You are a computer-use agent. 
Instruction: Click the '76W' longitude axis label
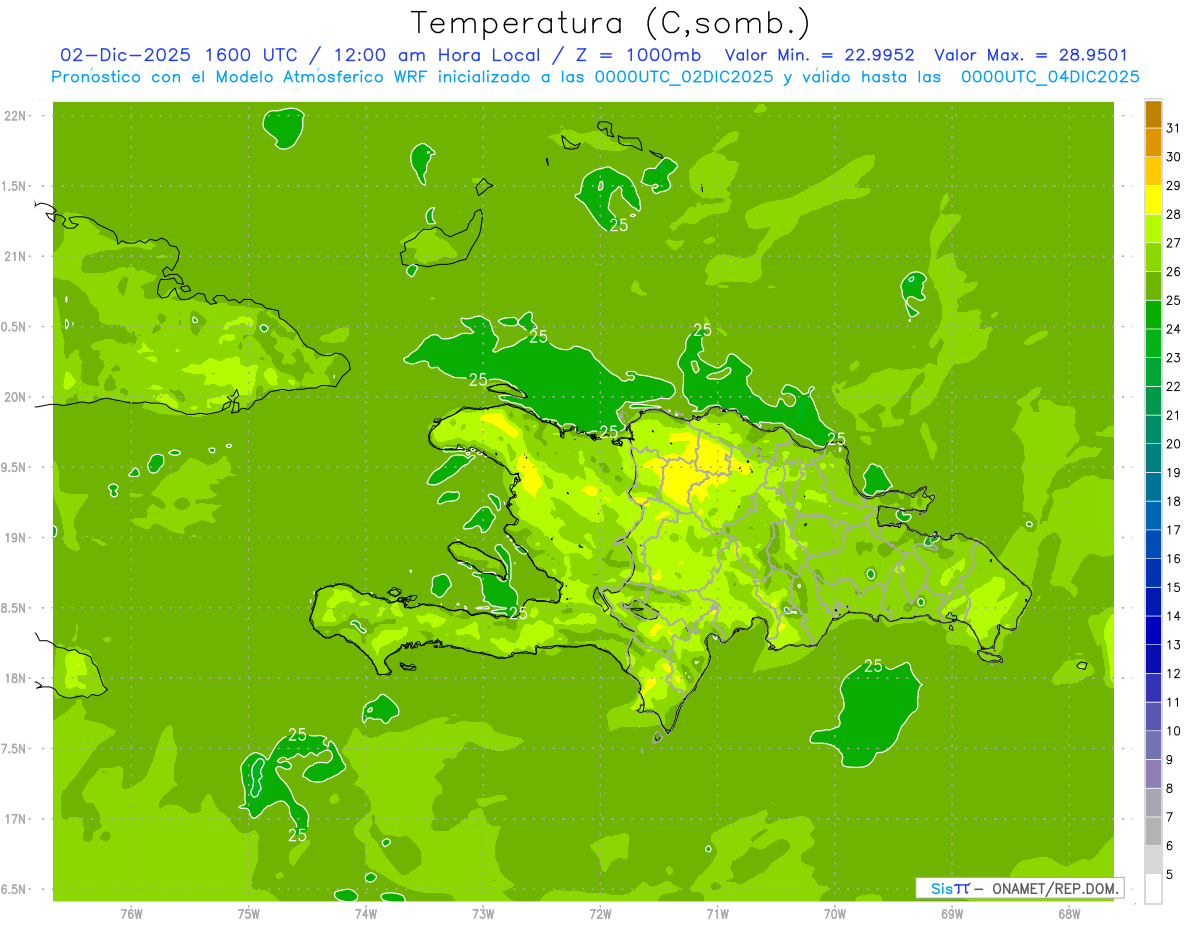(131, 913)
